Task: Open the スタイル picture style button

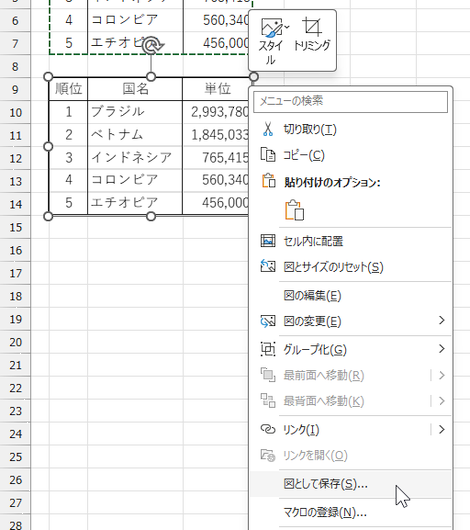Action: (273, 41)
